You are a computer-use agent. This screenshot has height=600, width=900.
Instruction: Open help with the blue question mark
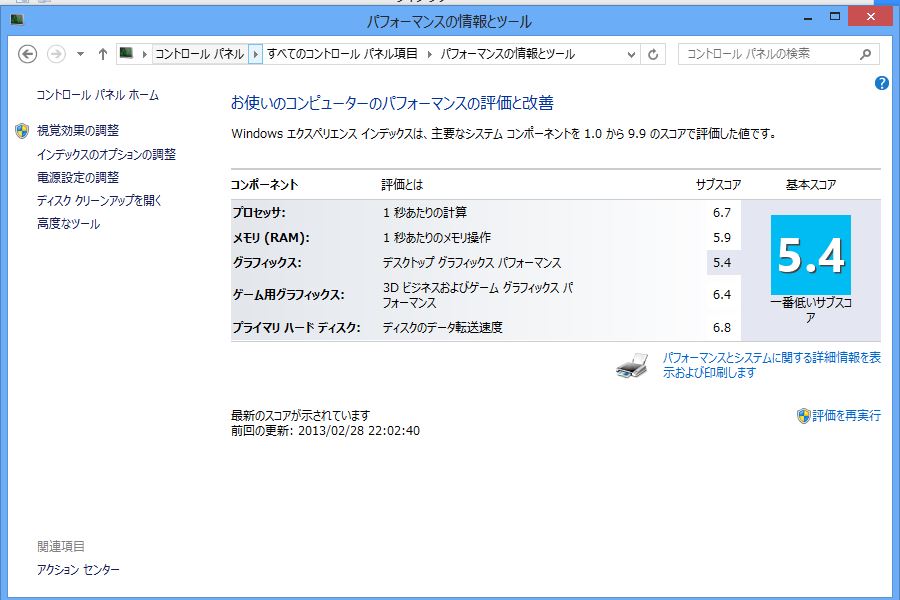882,83
